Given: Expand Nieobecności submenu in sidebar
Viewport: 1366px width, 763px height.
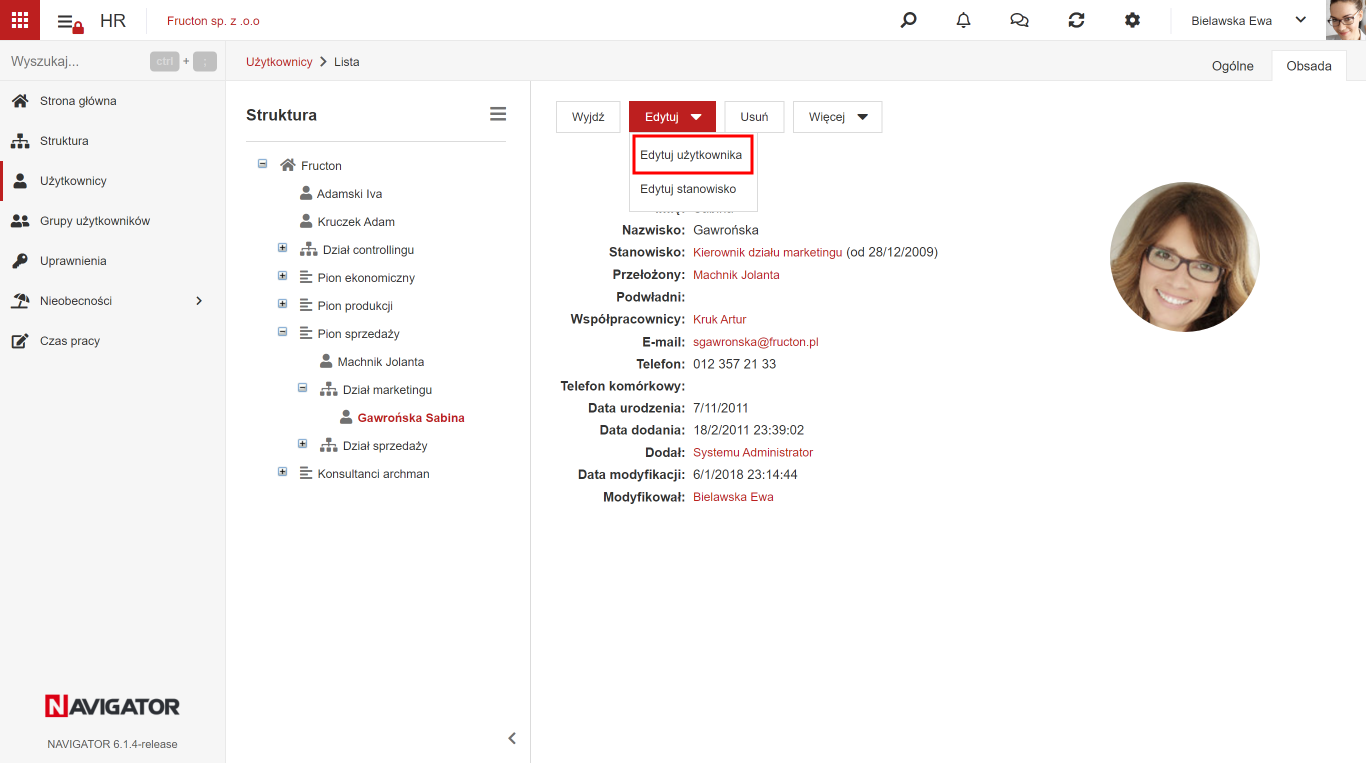Looking at the screenshot, I should tap(199, 301).
